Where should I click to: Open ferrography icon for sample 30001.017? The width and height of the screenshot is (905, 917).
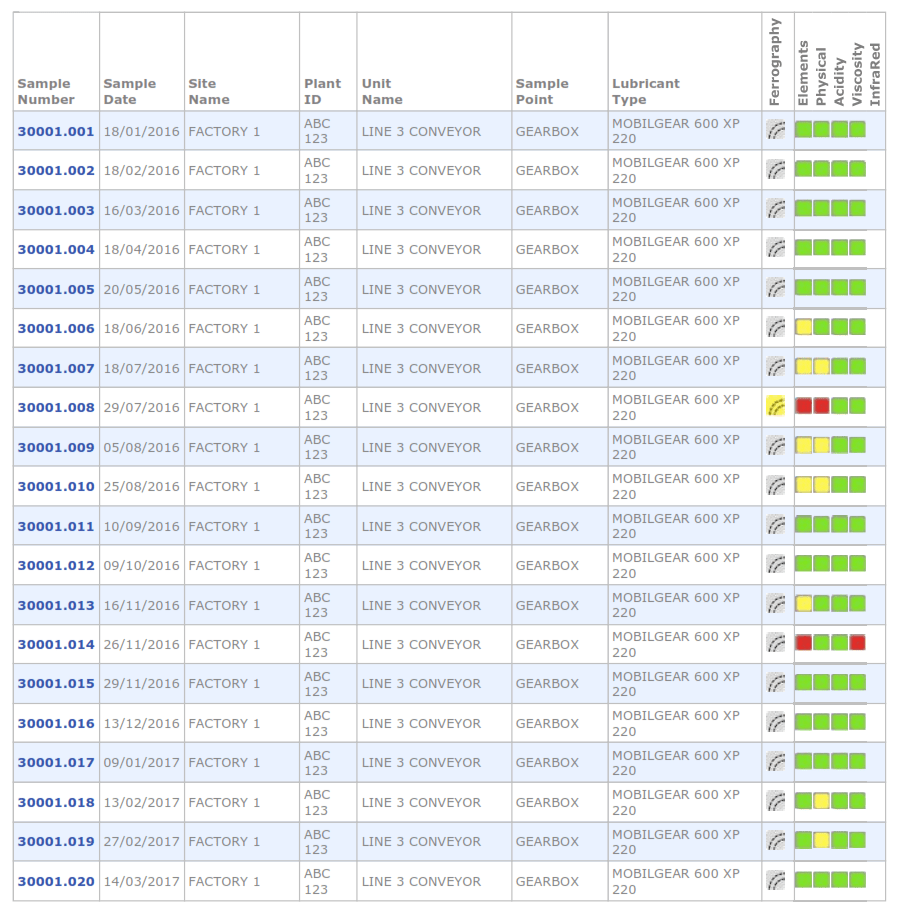click(776, 761)
